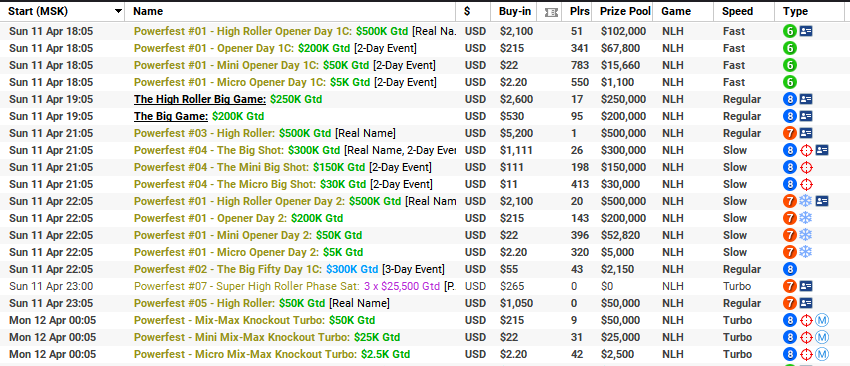Click the Real Name card icon in High Roller Opener Day 1C row
The height and width of the screenshot is (366, 850).
coord(806,31)
